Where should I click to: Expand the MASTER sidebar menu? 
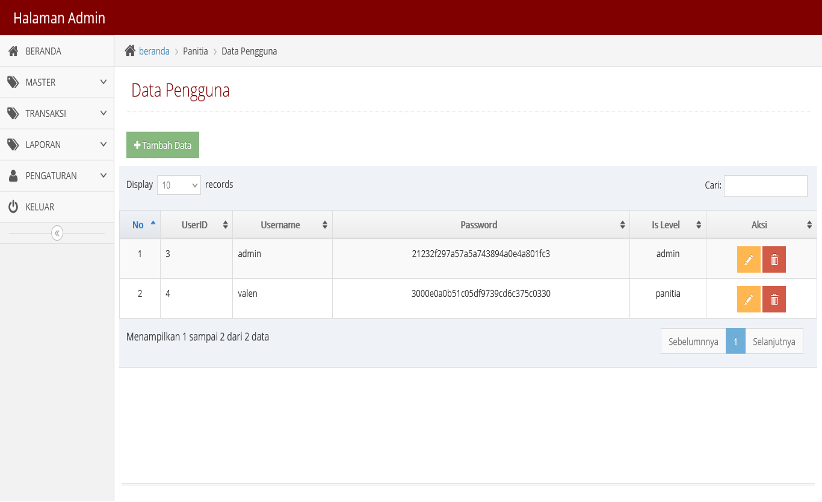click(x=57, y=82)
